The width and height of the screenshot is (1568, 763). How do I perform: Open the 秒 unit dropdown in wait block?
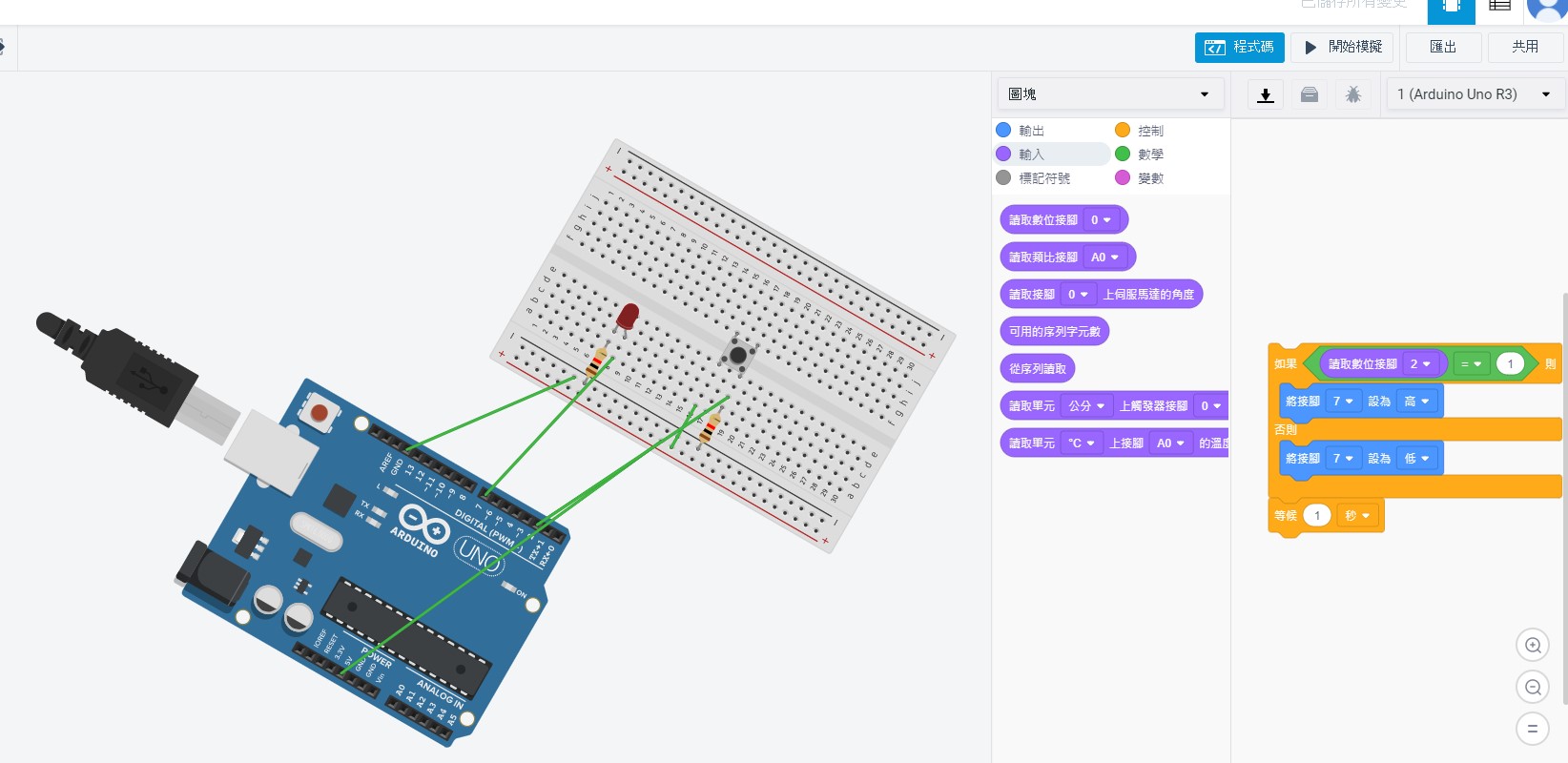click(x=1357, y=516)
